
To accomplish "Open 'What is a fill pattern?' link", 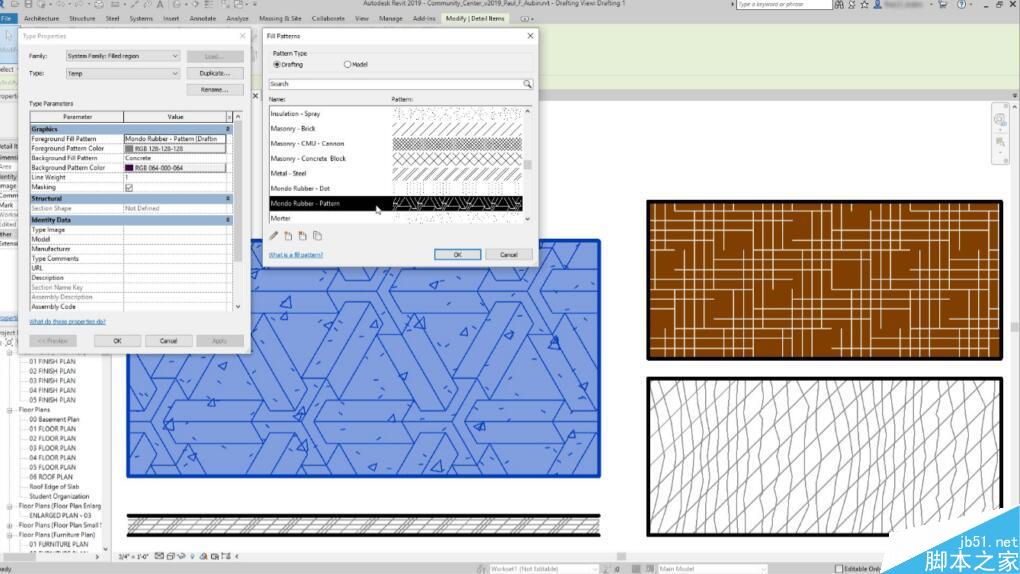I will tap(296, 255).
